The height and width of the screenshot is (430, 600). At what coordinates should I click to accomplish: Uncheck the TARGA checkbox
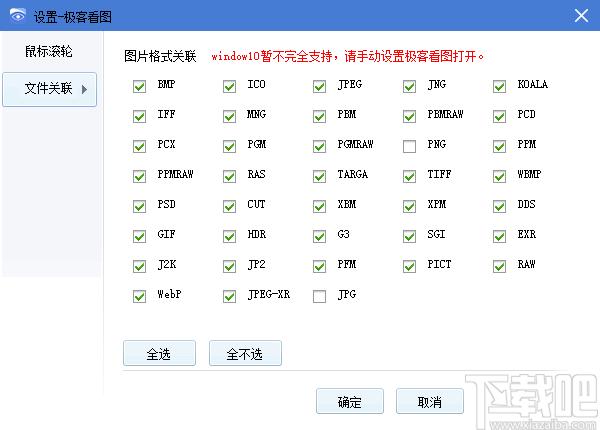click(319, 176)
